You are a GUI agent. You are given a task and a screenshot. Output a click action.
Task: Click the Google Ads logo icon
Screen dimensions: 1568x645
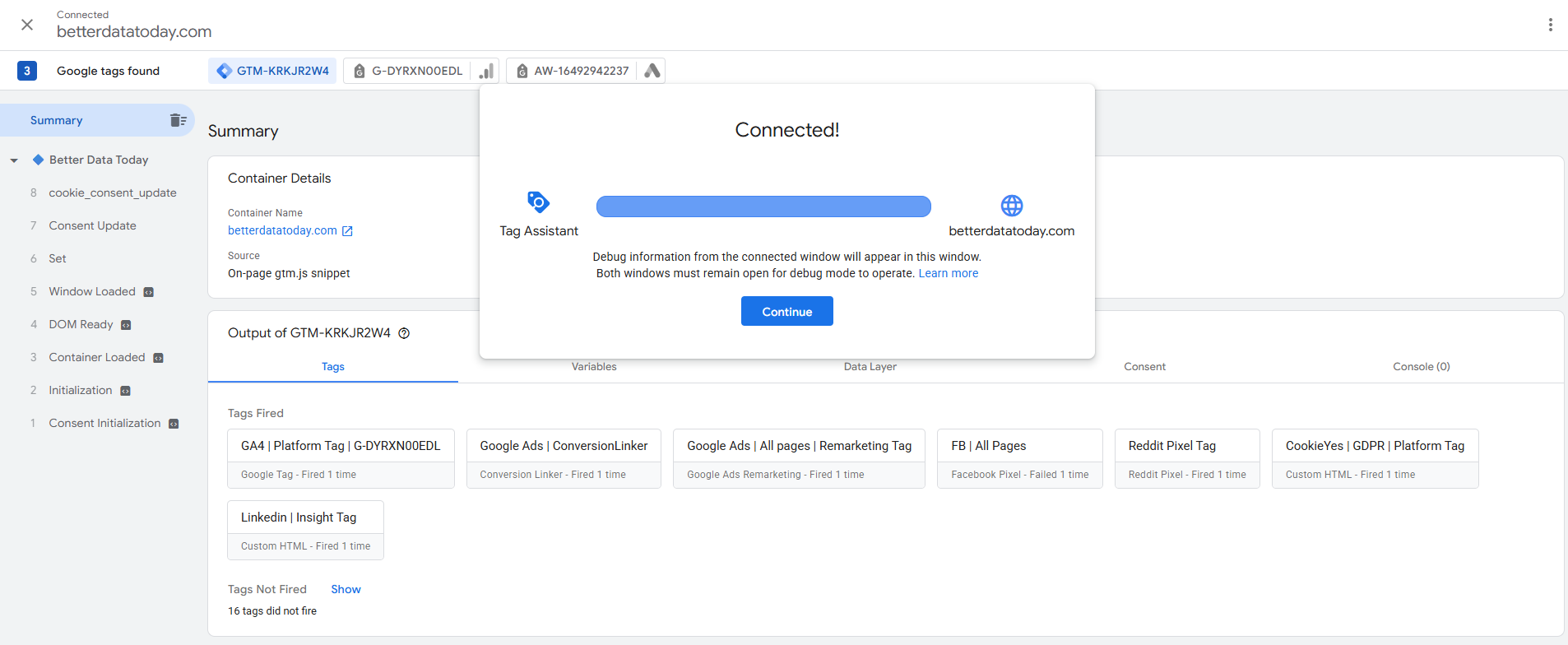tap(652, 71)
